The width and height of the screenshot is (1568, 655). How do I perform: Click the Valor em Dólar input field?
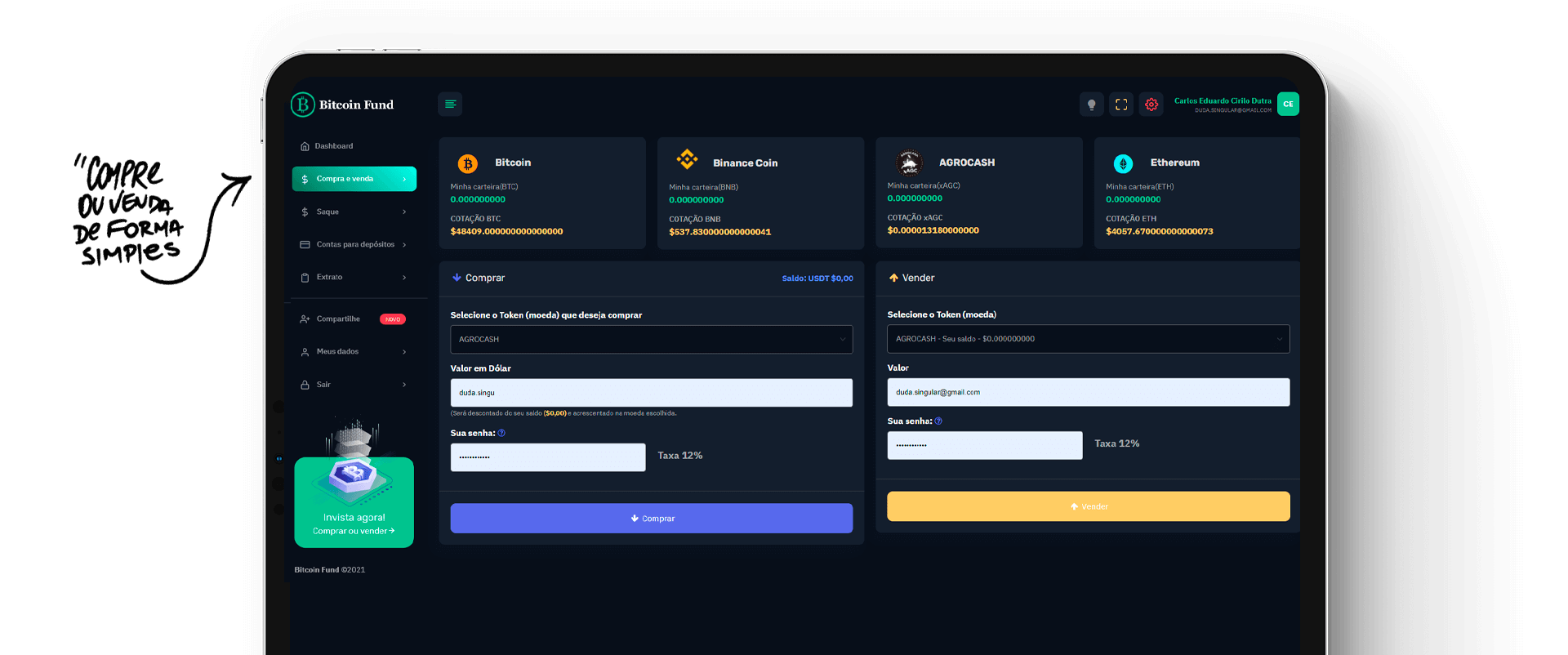pyautogui.click(x=651, y=393)
